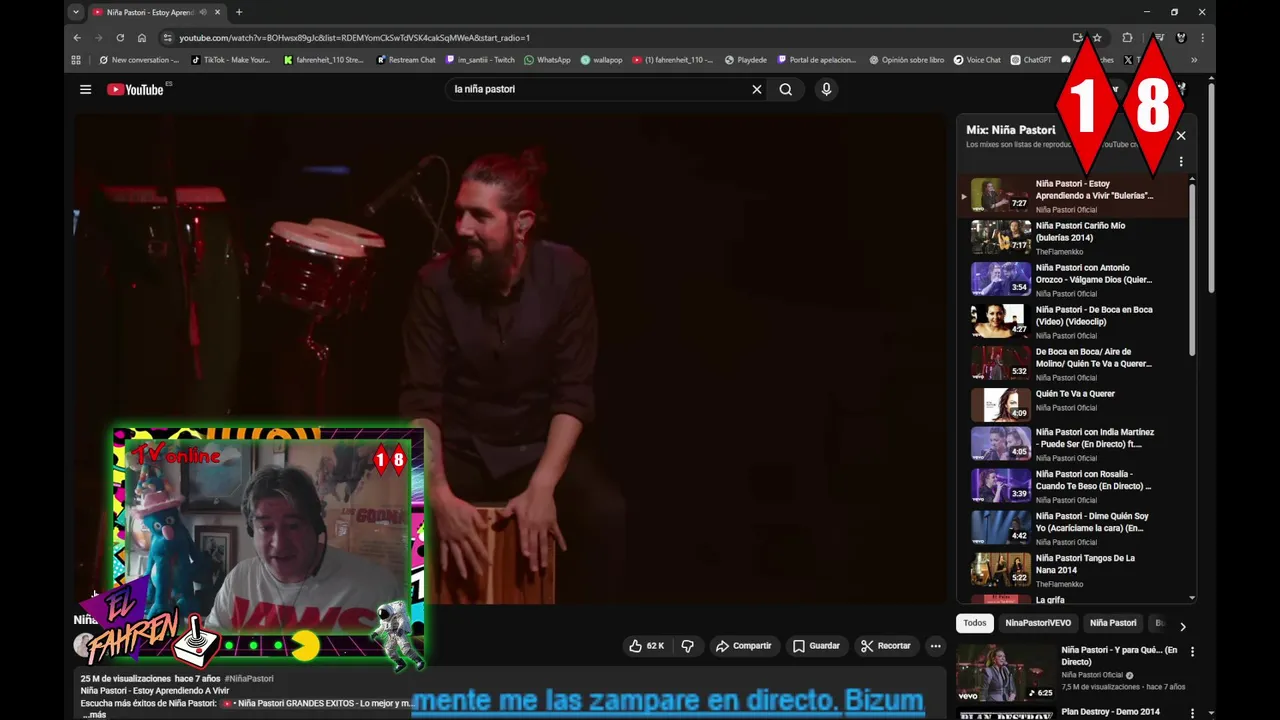The width and height of the screenshot is (1280, 720).
Task: Open the Chrome three-dot menu
Action: [x=1202, y=38]
